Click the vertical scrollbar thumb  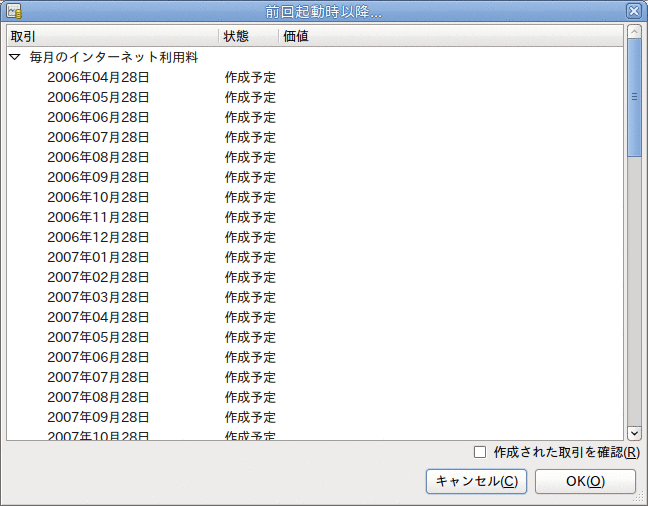[x=634, y=98]
